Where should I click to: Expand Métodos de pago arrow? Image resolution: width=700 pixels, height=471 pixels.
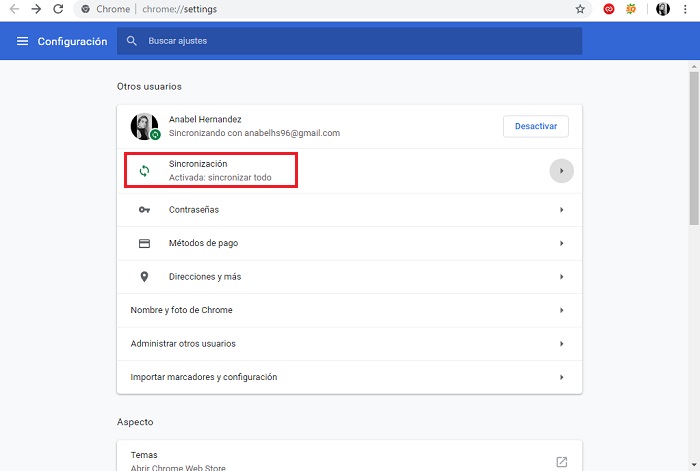click(561, 243)
